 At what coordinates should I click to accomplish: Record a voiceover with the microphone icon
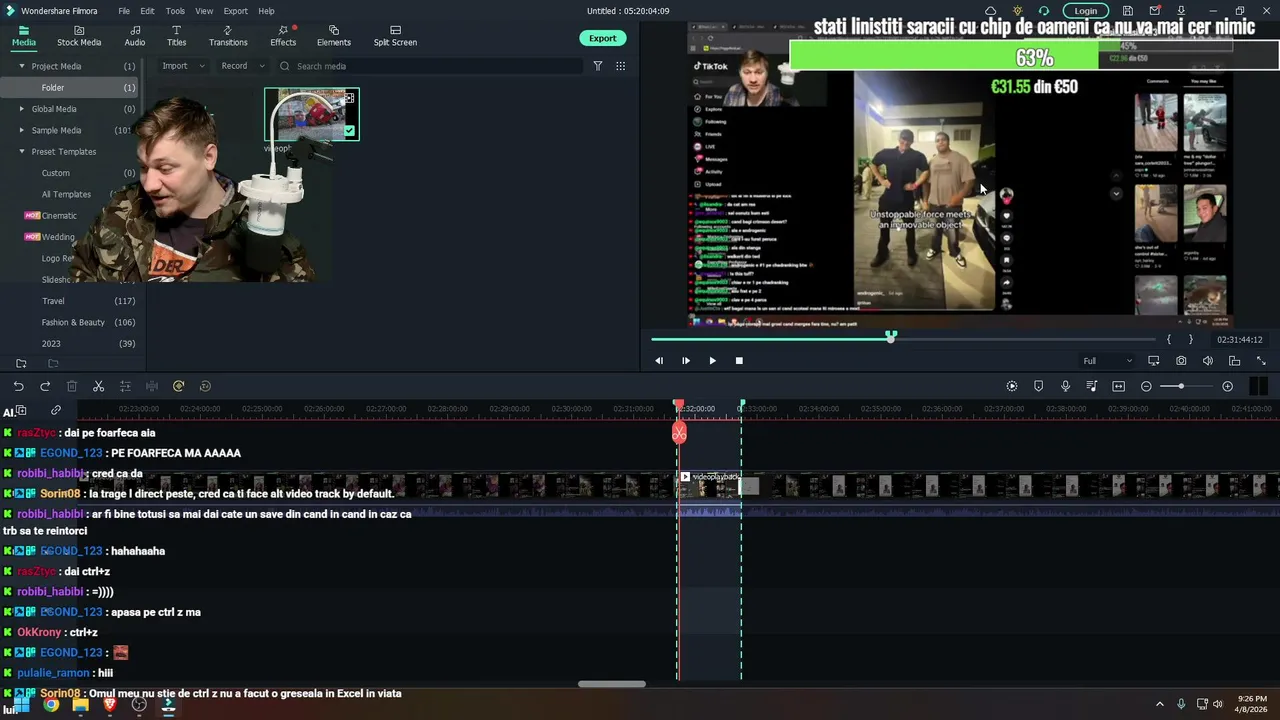tap(1065, 386)
